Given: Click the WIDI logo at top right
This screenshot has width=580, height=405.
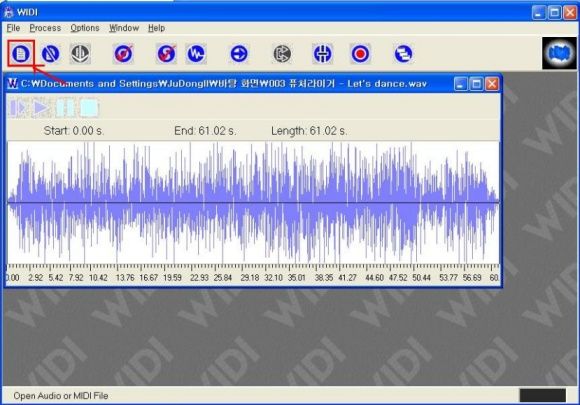Looking at the screenshot, I should click(559, 53).
